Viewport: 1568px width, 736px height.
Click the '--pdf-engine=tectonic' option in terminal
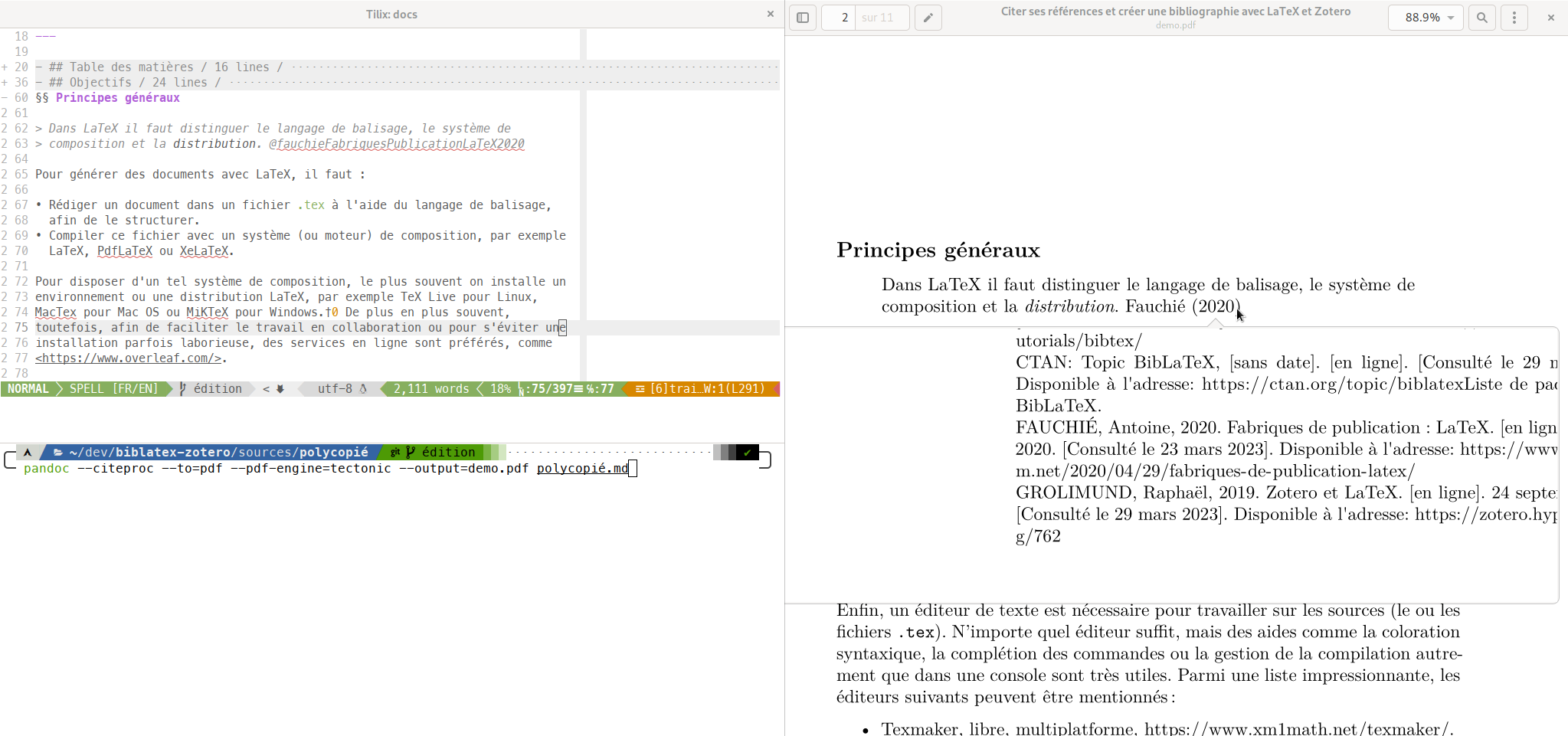pyautogui.click(x=311, y=468)
